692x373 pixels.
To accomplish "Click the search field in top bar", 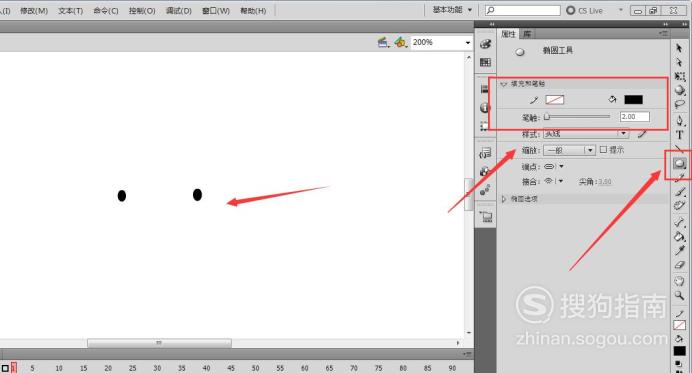I will 523,10.
